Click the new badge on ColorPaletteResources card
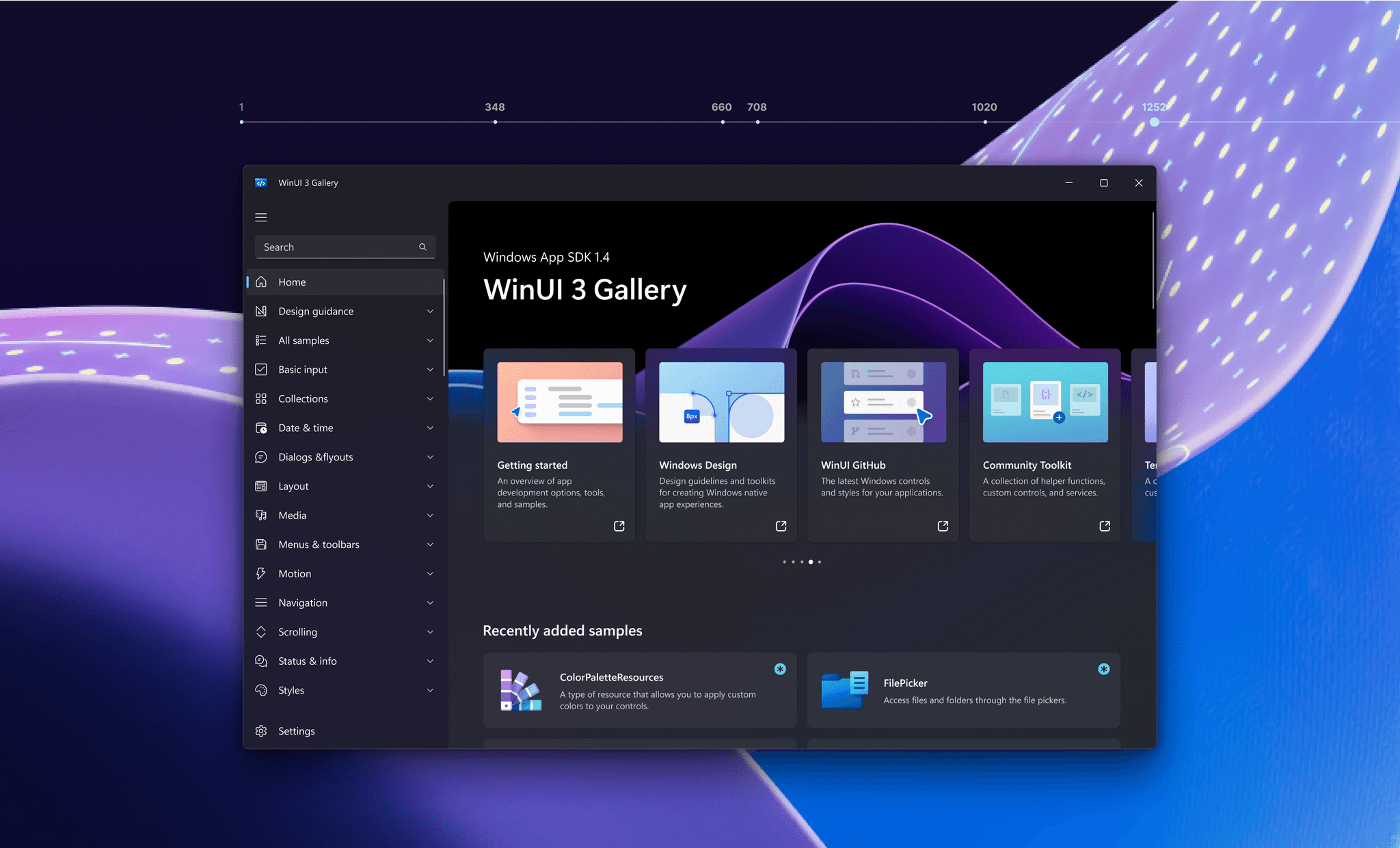Screen dimensions: 1400x848 tap(780, 669)
